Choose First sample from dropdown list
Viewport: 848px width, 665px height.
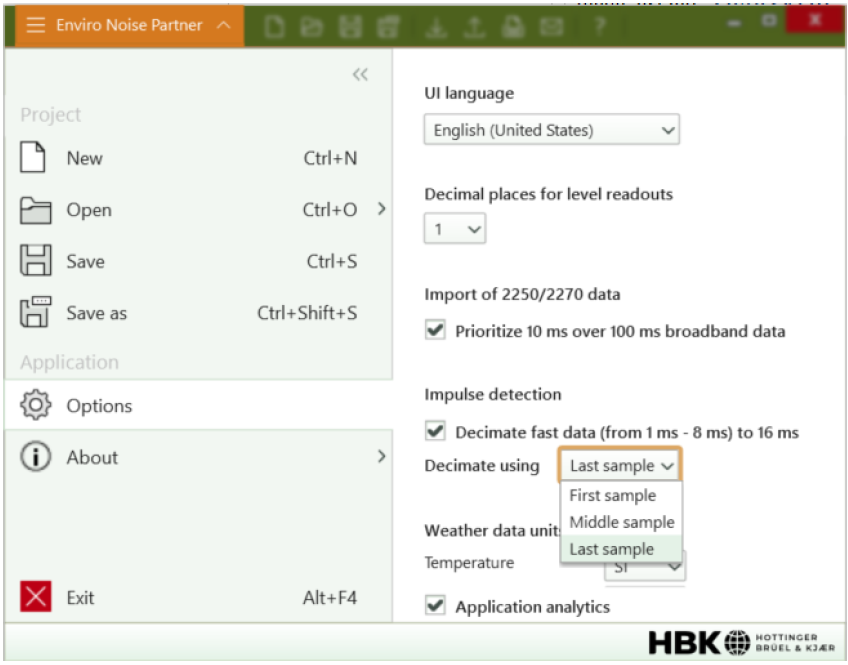click(x=613, y=495)
